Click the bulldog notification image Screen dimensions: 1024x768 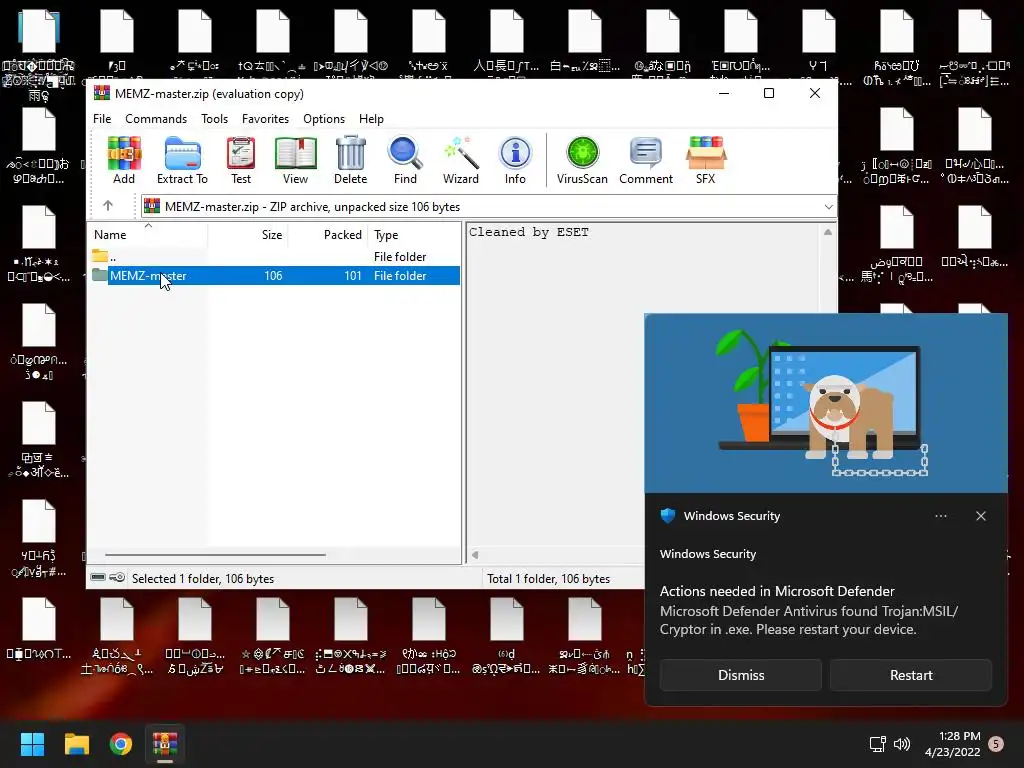coord(826,403)
